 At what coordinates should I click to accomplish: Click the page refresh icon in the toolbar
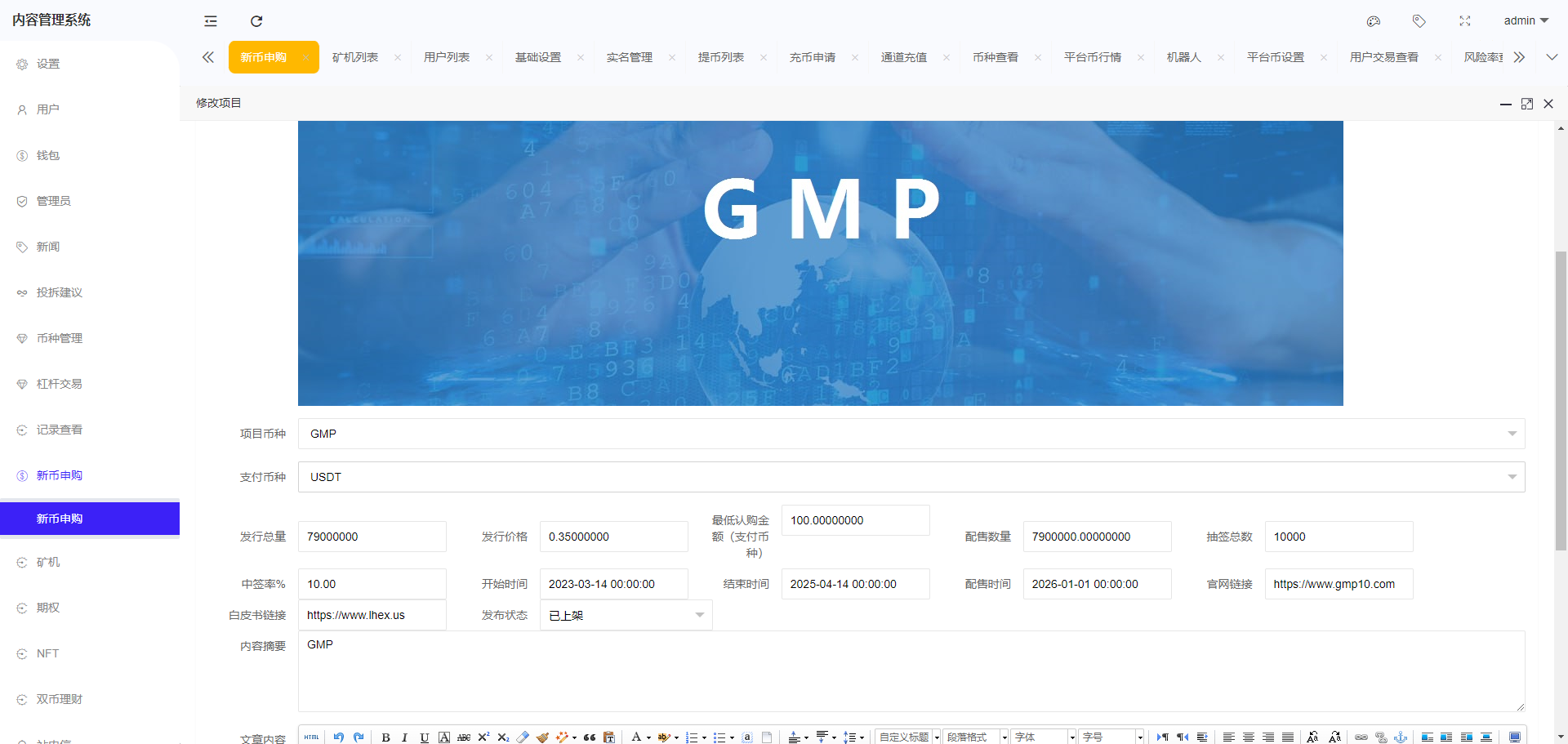pyautogui.click(x=256, y=21)
